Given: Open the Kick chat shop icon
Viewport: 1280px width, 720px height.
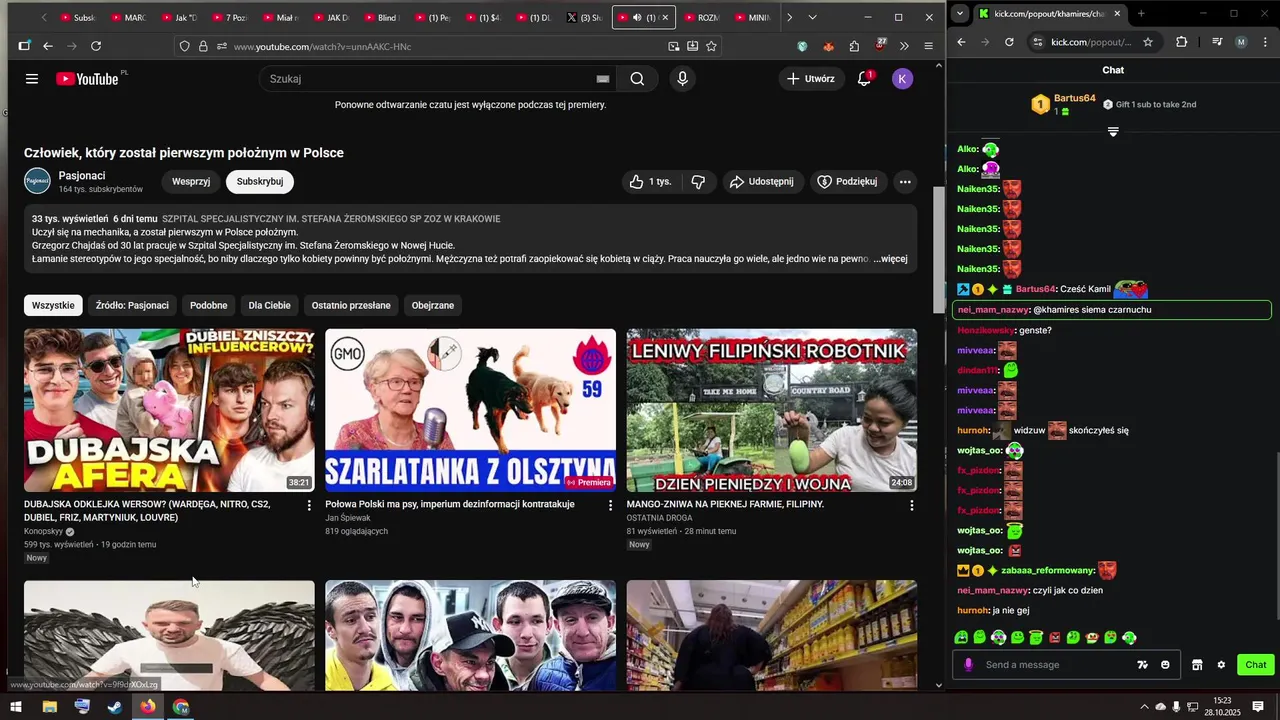Looking at the screenshot, I should 1197,665.
